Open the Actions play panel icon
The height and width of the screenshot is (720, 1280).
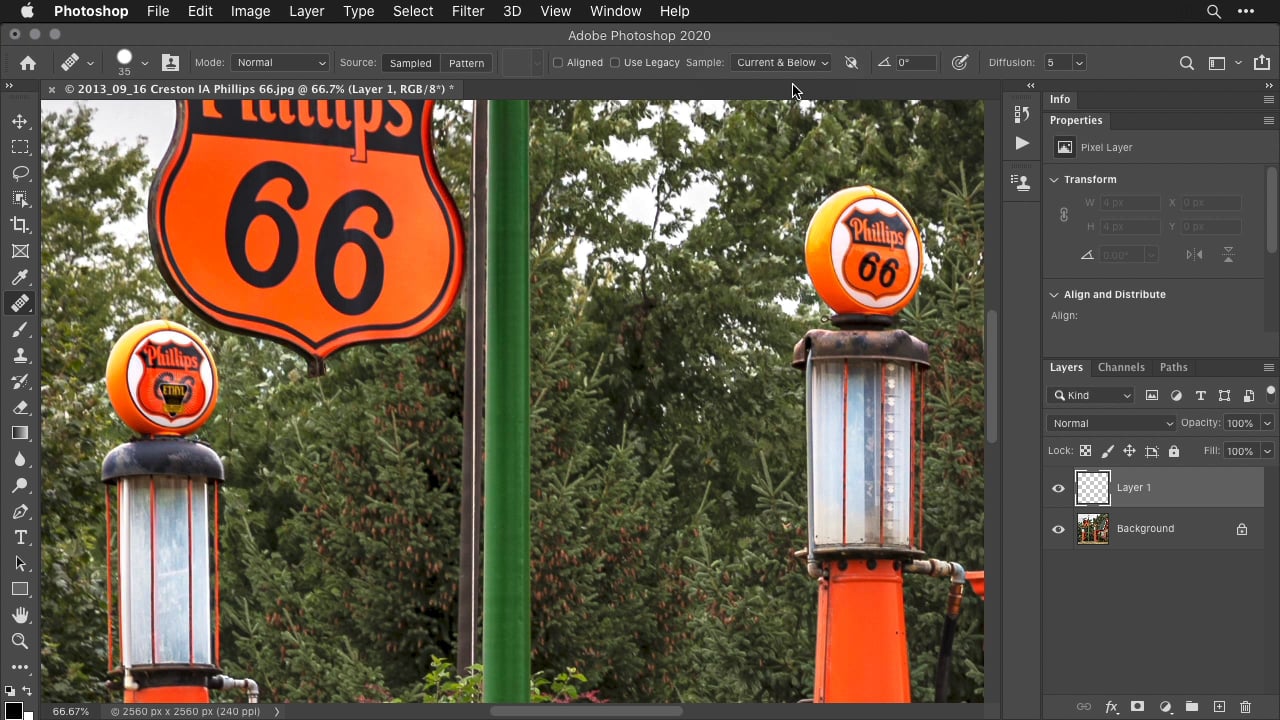pos(1021,143)
